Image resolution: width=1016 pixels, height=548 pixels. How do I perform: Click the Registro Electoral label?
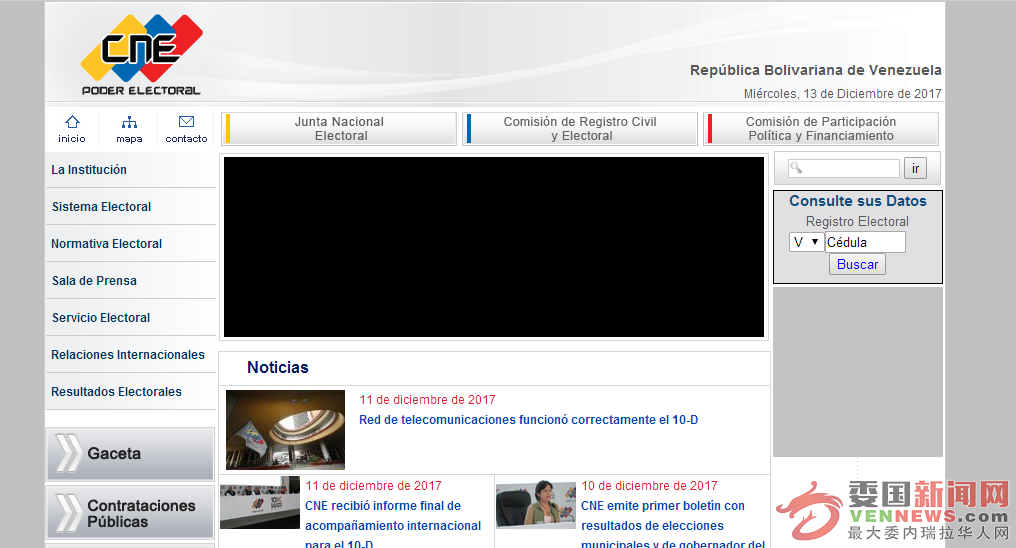click(x=857, y=222)
